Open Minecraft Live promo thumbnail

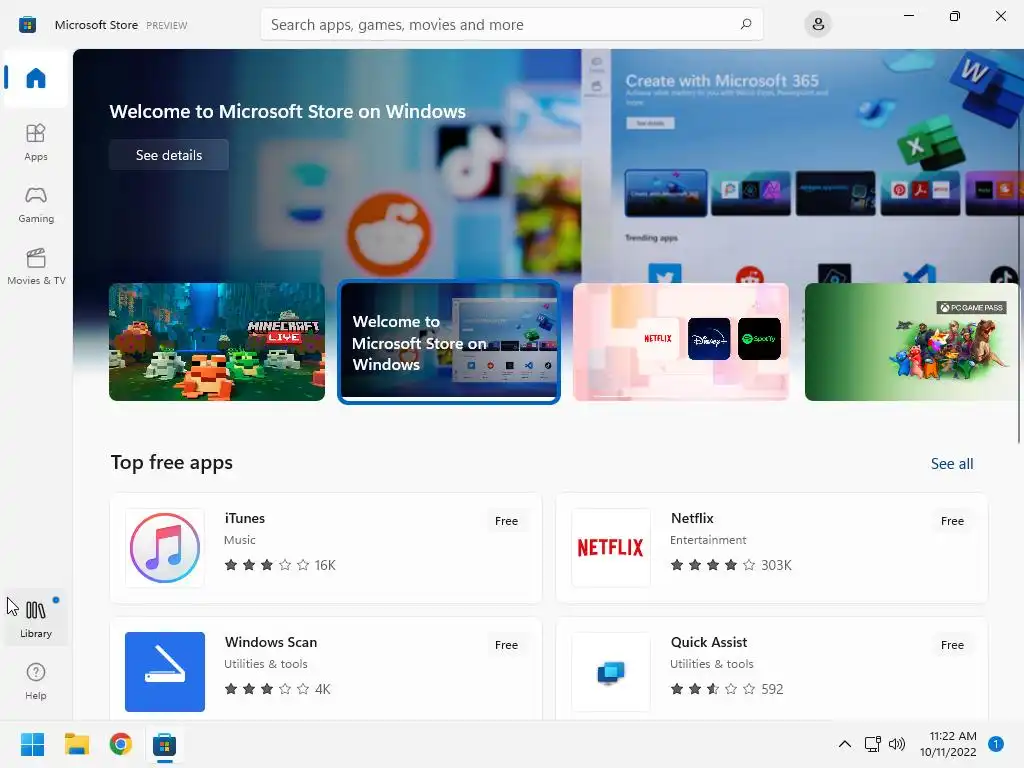point(217,342)
